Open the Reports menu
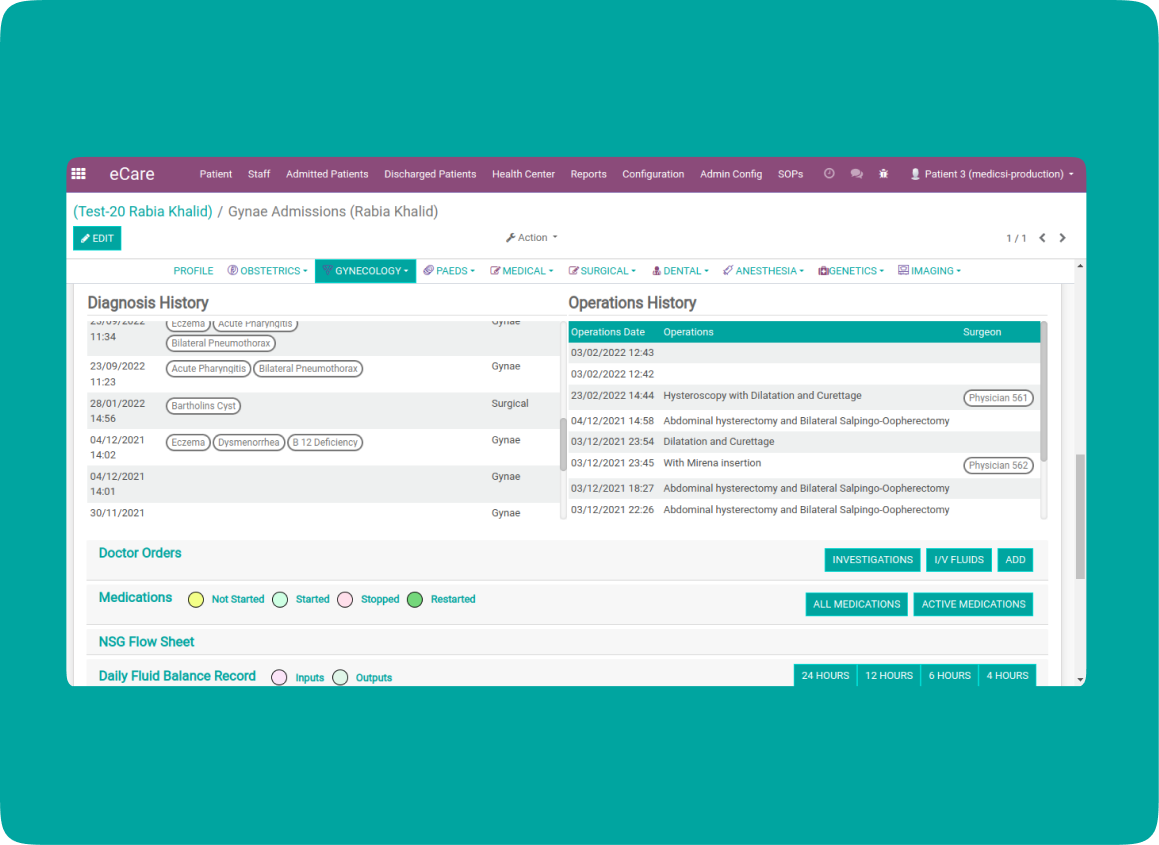 (588, 174)
